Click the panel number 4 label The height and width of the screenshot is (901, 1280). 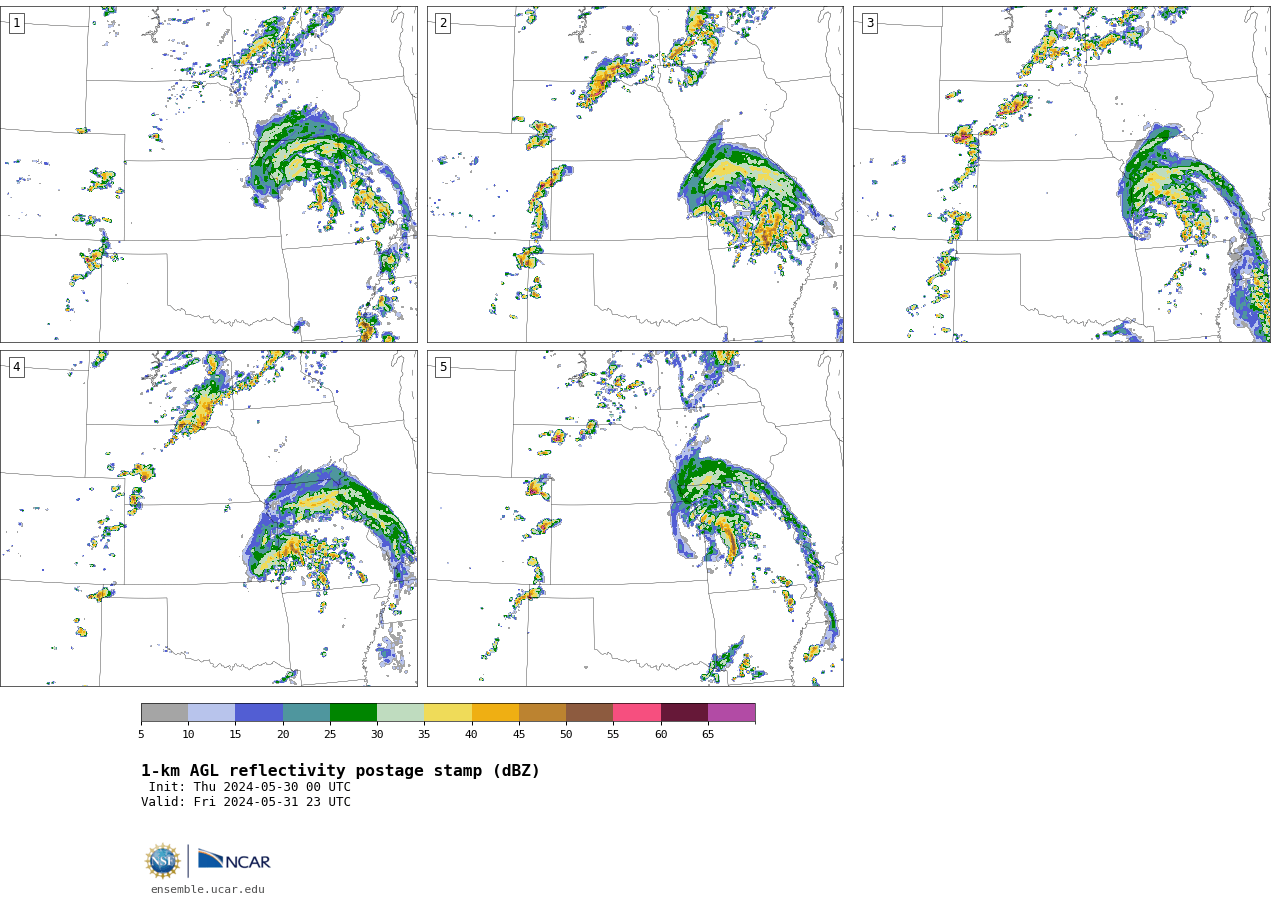(16, 367)
